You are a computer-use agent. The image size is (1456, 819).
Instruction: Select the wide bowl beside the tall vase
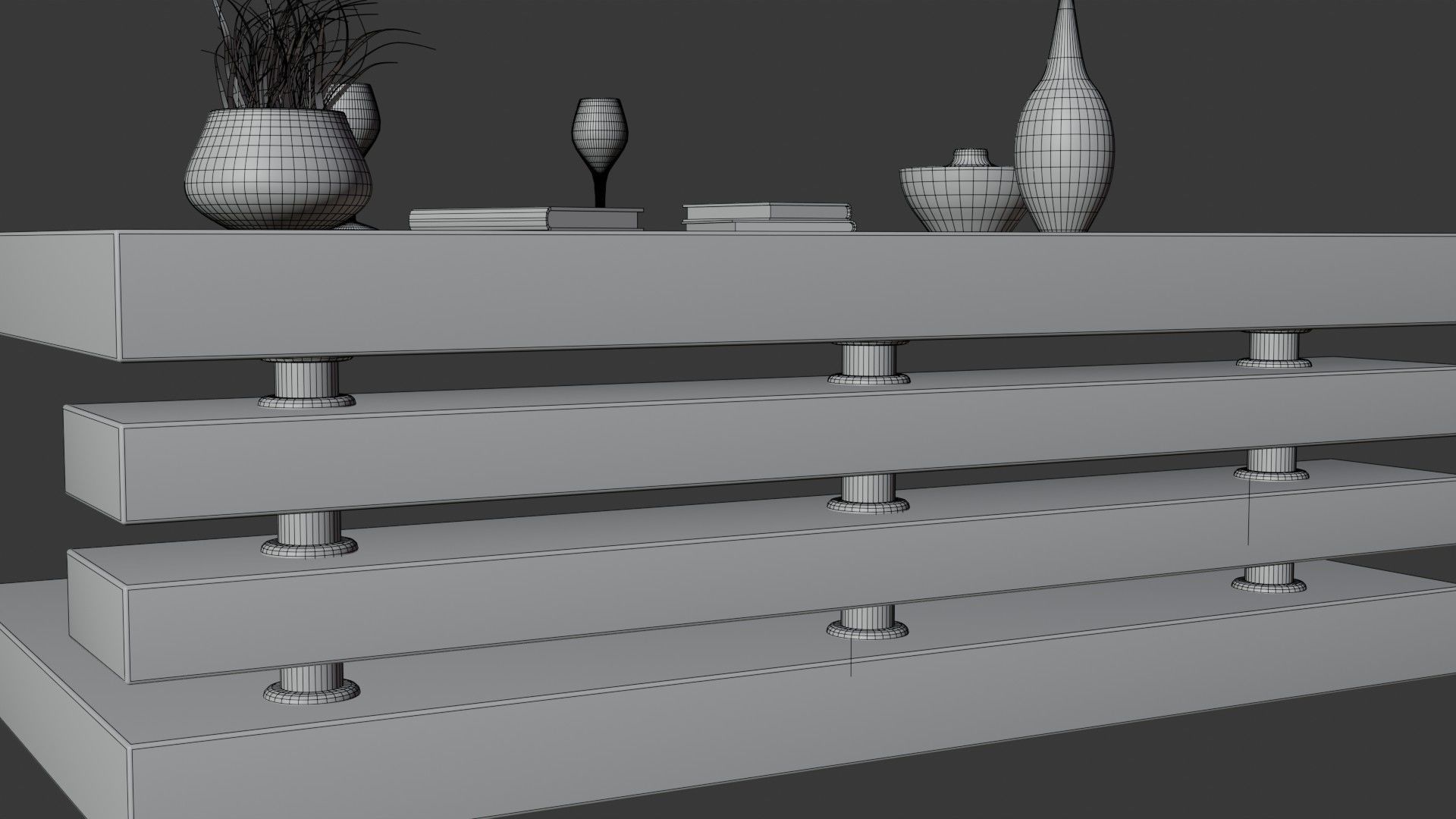(962, 199)
